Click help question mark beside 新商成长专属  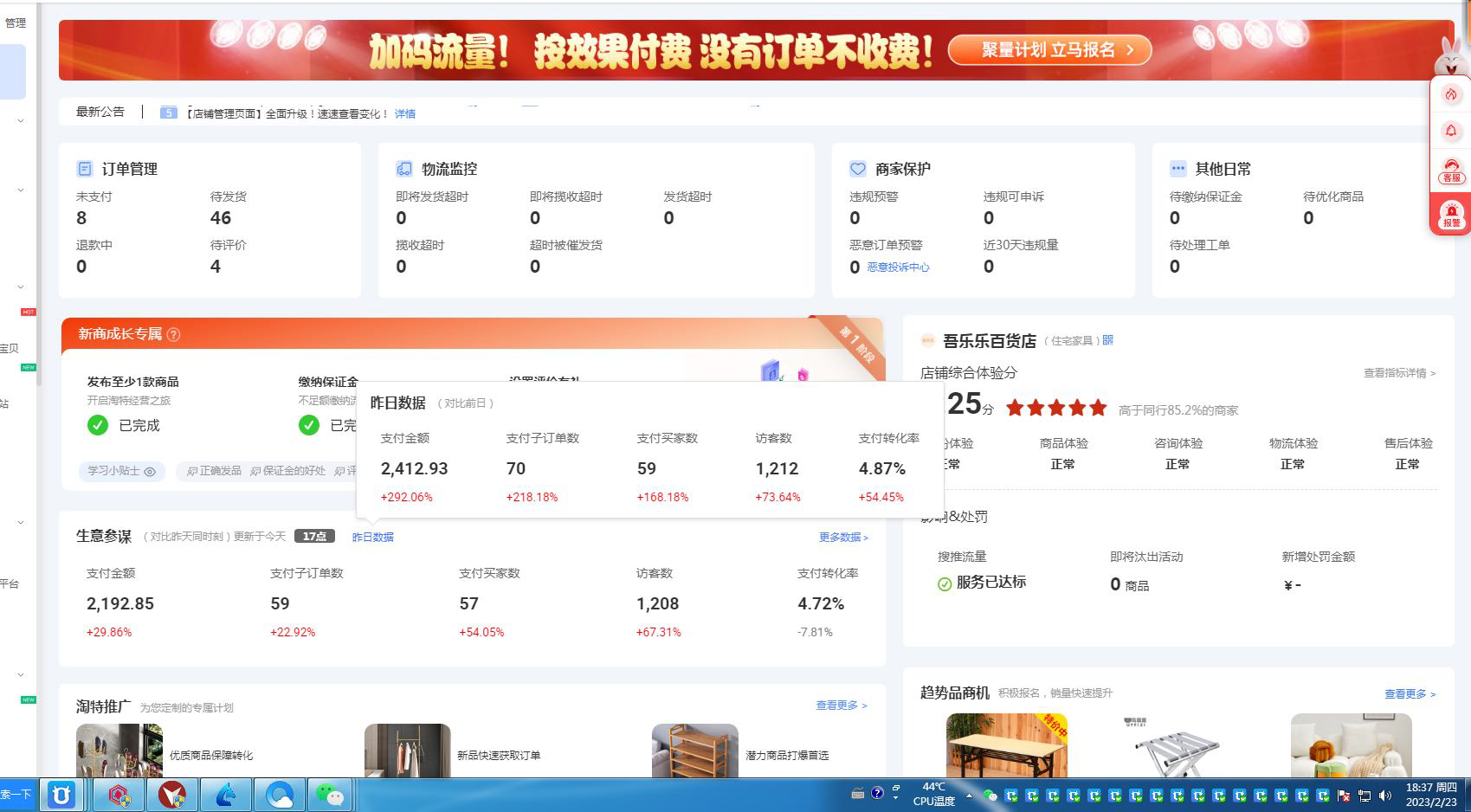point(173,335)
